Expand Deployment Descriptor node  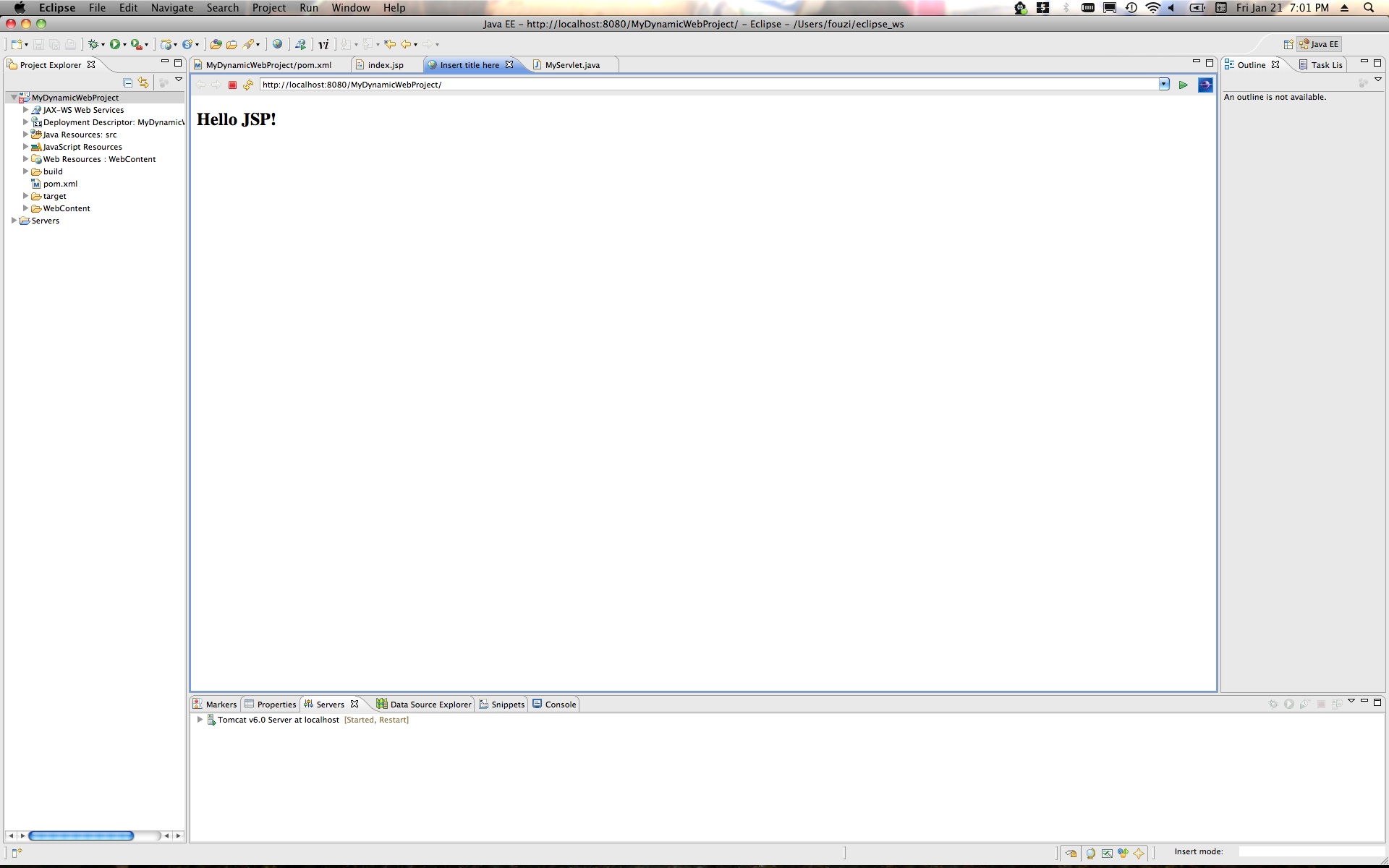coord(25,122)
